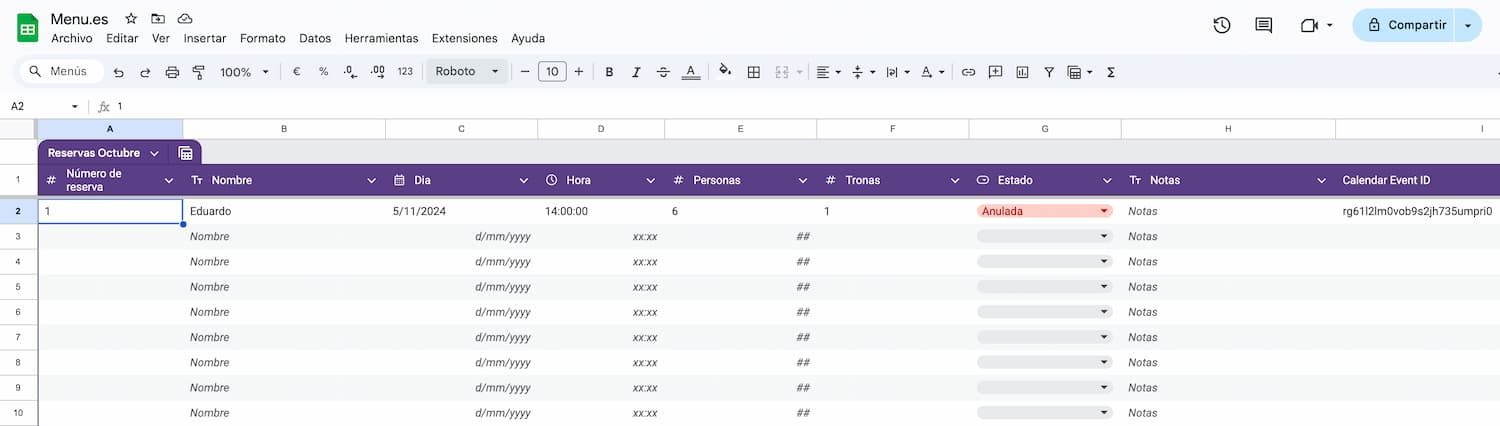
Task: Click the Menús search box
Action: (62, 72)
